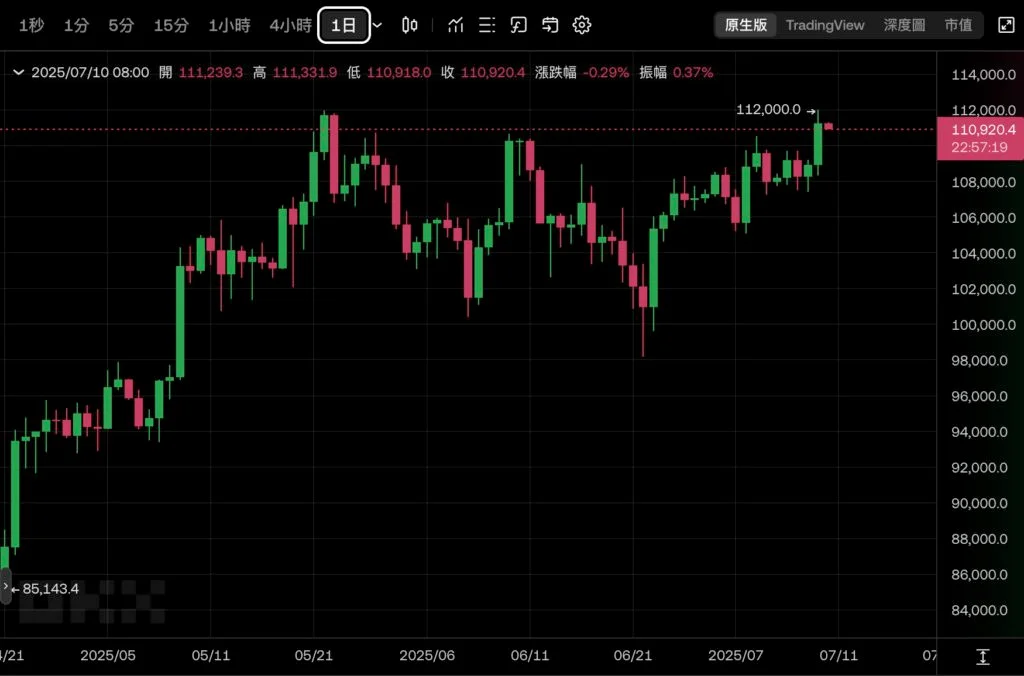
Task: Click the drawing tools icon in the toolbar
Action: click(518, 25)
